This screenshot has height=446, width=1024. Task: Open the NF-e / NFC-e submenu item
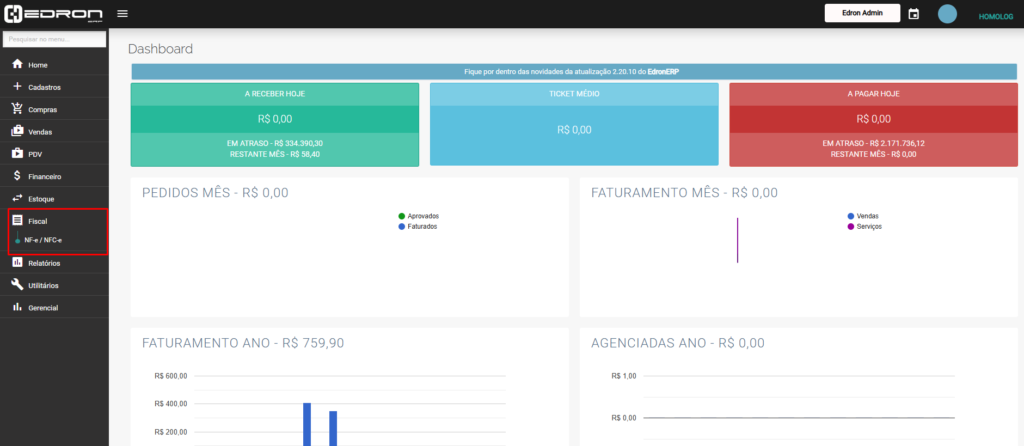44,241
